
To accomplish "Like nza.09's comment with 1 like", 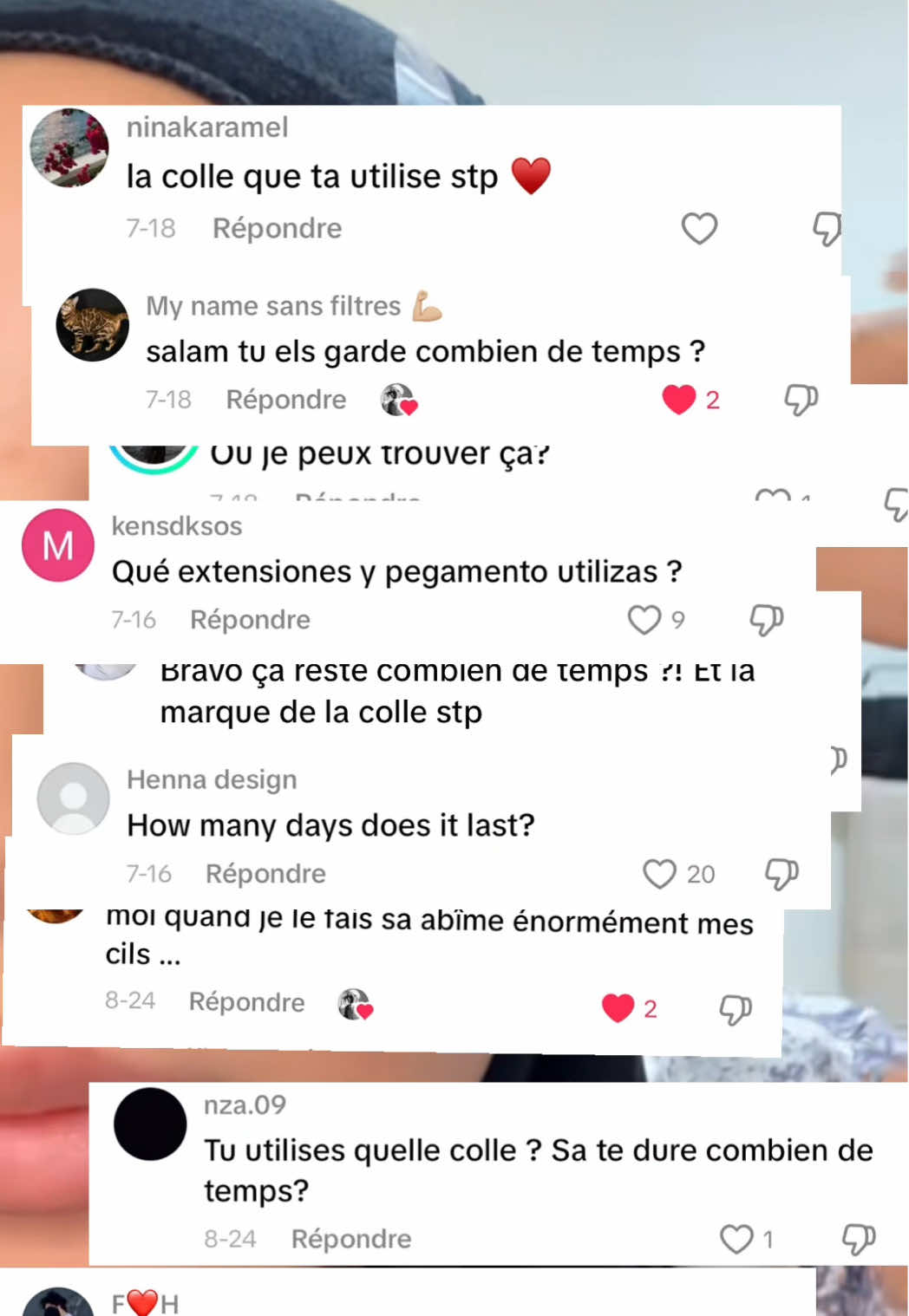I will pyautogui.click(x=736, y=1239).
